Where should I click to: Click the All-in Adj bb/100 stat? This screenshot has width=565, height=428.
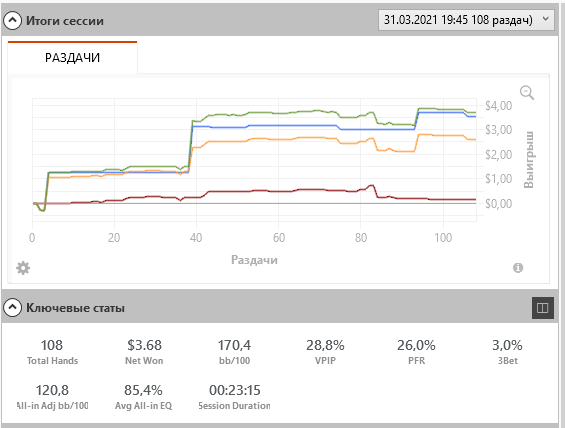pyautogui.click(x=52, y=397)
